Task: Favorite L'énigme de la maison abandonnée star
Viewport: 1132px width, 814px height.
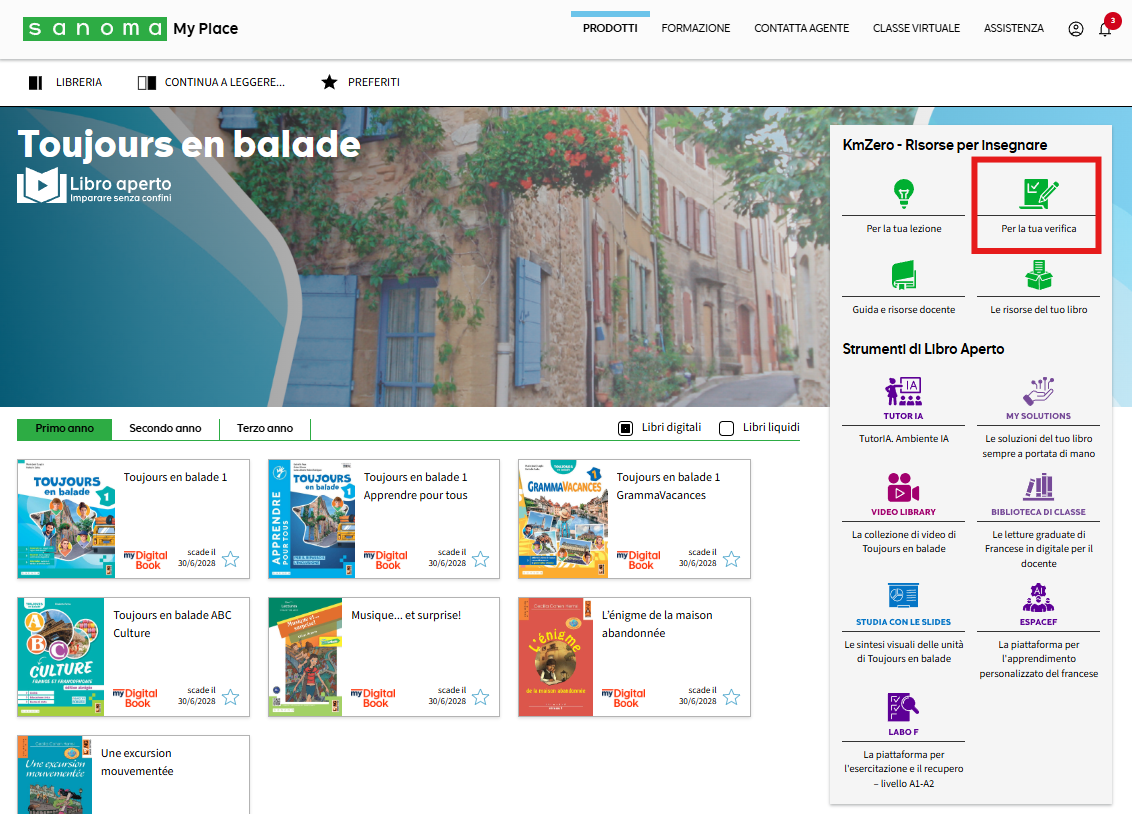Action: pos(731,697)
